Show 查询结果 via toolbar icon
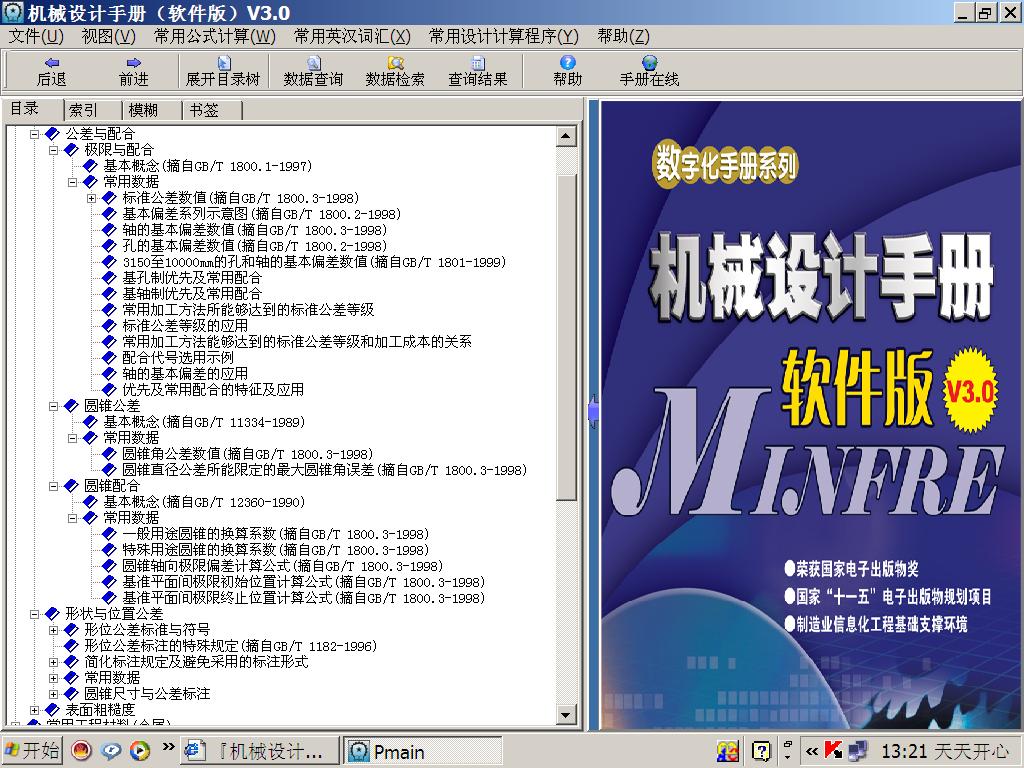 [477, 71]
